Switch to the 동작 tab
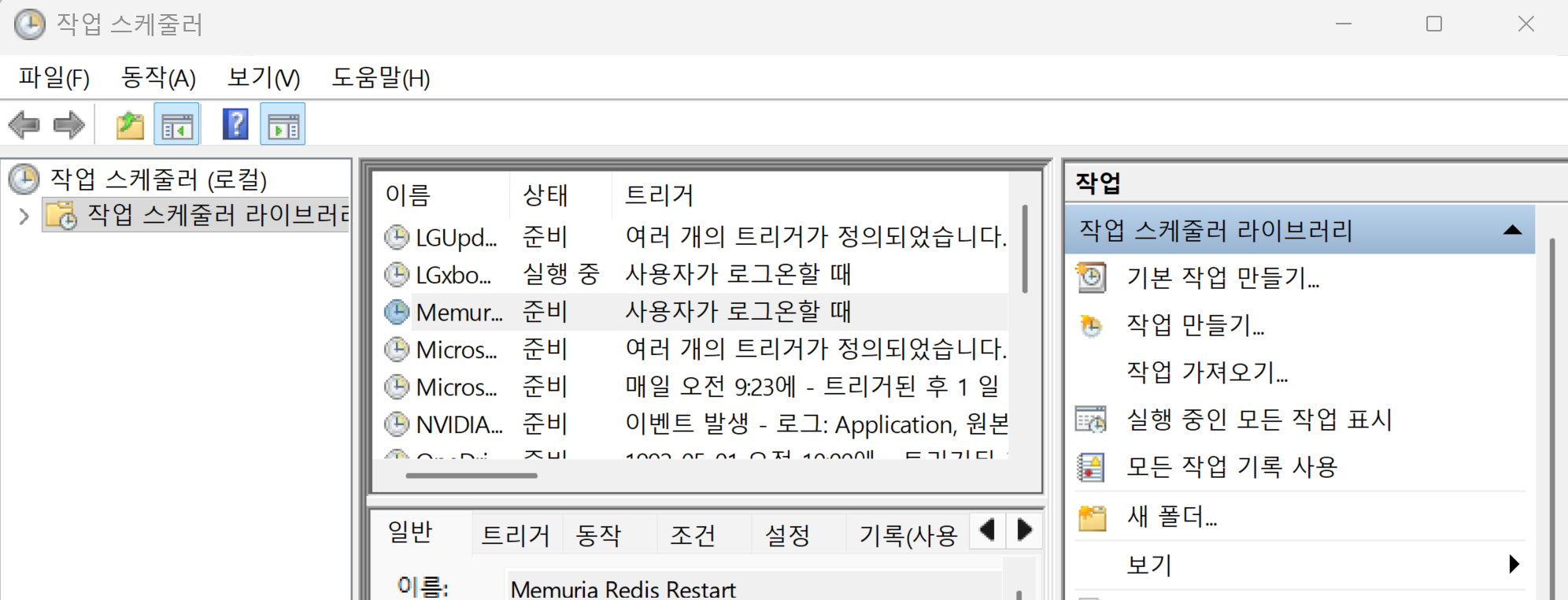 click(599, 535)
